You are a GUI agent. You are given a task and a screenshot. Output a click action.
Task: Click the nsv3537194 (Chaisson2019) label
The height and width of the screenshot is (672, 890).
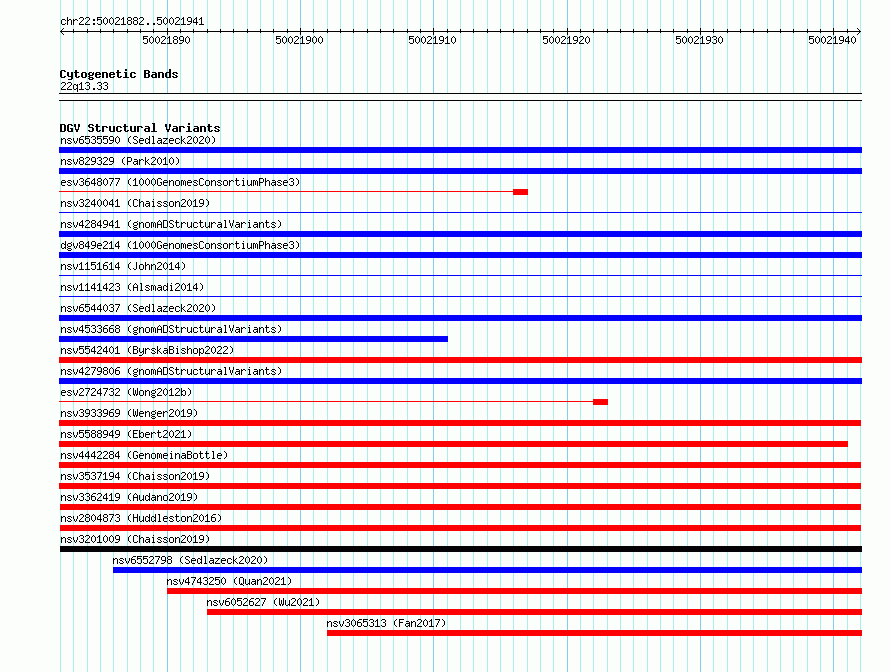coord(135,476)
